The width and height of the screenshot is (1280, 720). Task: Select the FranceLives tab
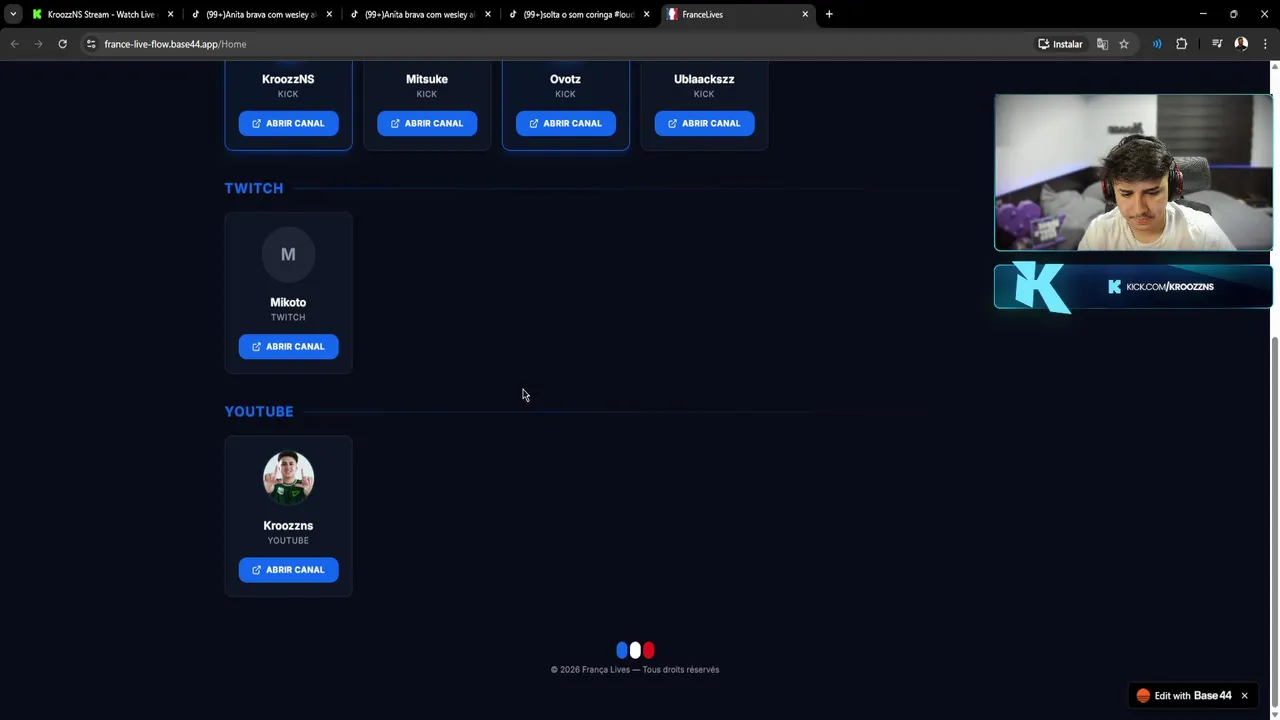(x=738, y=14)
